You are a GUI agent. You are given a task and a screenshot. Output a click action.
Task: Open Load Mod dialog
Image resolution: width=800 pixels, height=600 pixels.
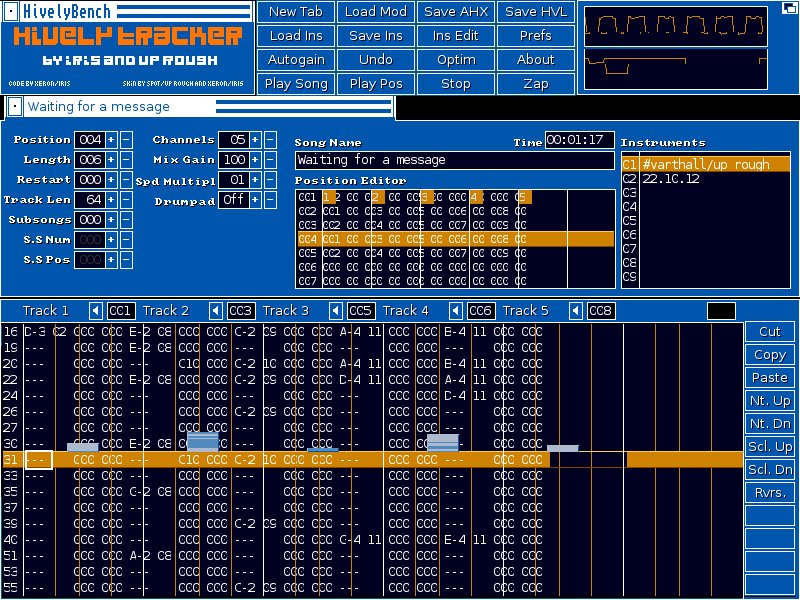click(x=376, y=12)
